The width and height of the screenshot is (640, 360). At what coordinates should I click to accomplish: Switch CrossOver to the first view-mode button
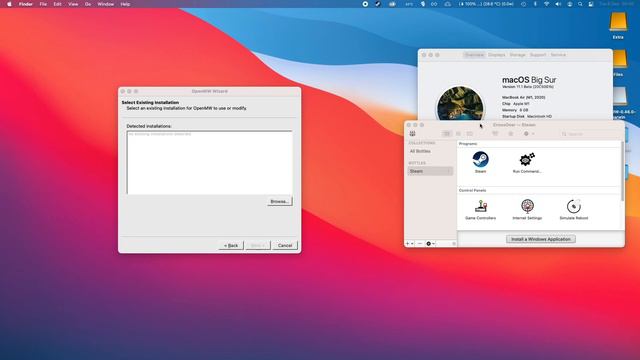(447, 134)
